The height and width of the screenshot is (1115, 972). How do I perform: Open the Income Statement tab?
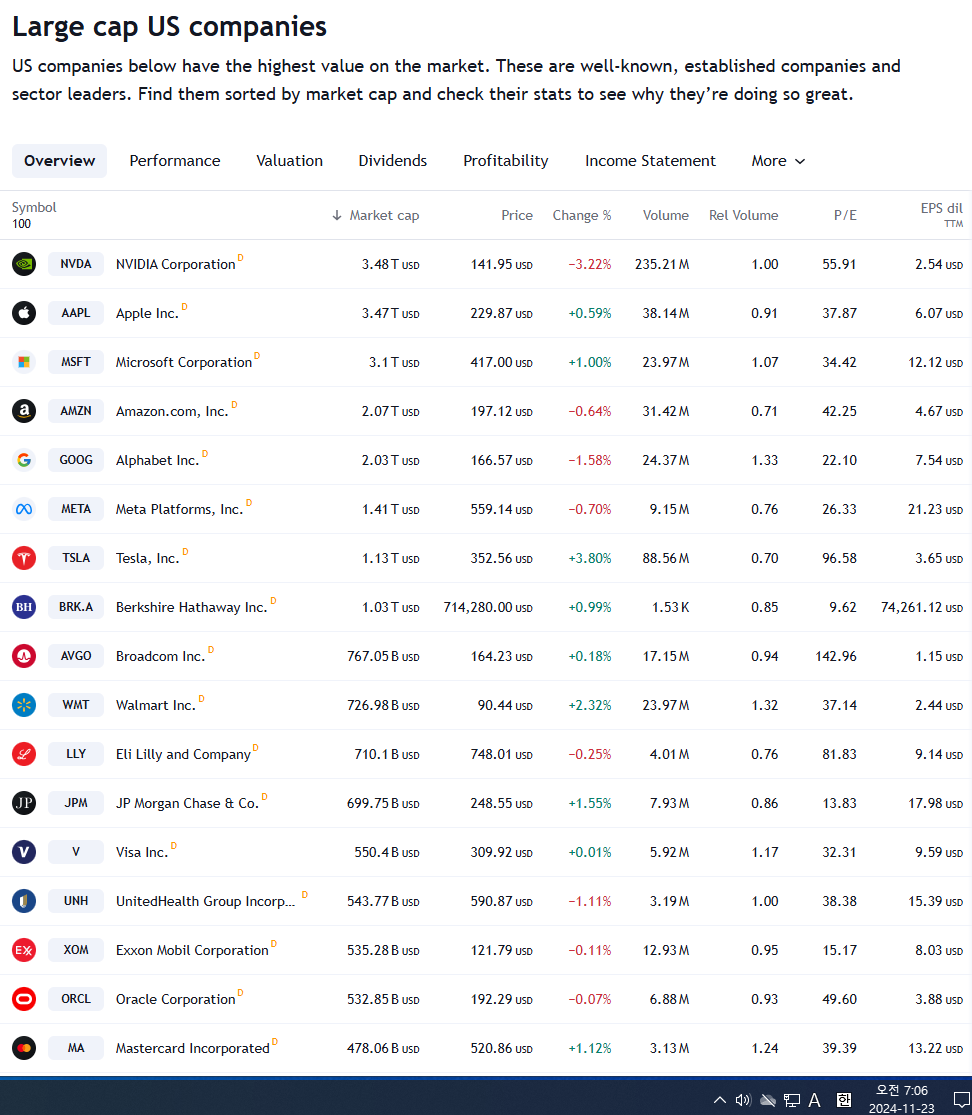pyautogui.click(x=650, y=161)
